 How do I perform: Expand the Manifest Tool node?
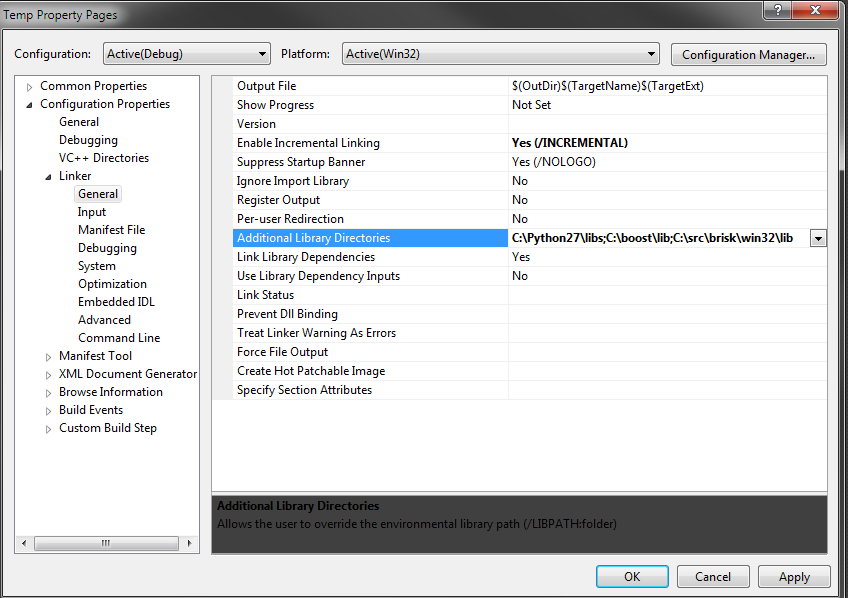coord(49,357)
